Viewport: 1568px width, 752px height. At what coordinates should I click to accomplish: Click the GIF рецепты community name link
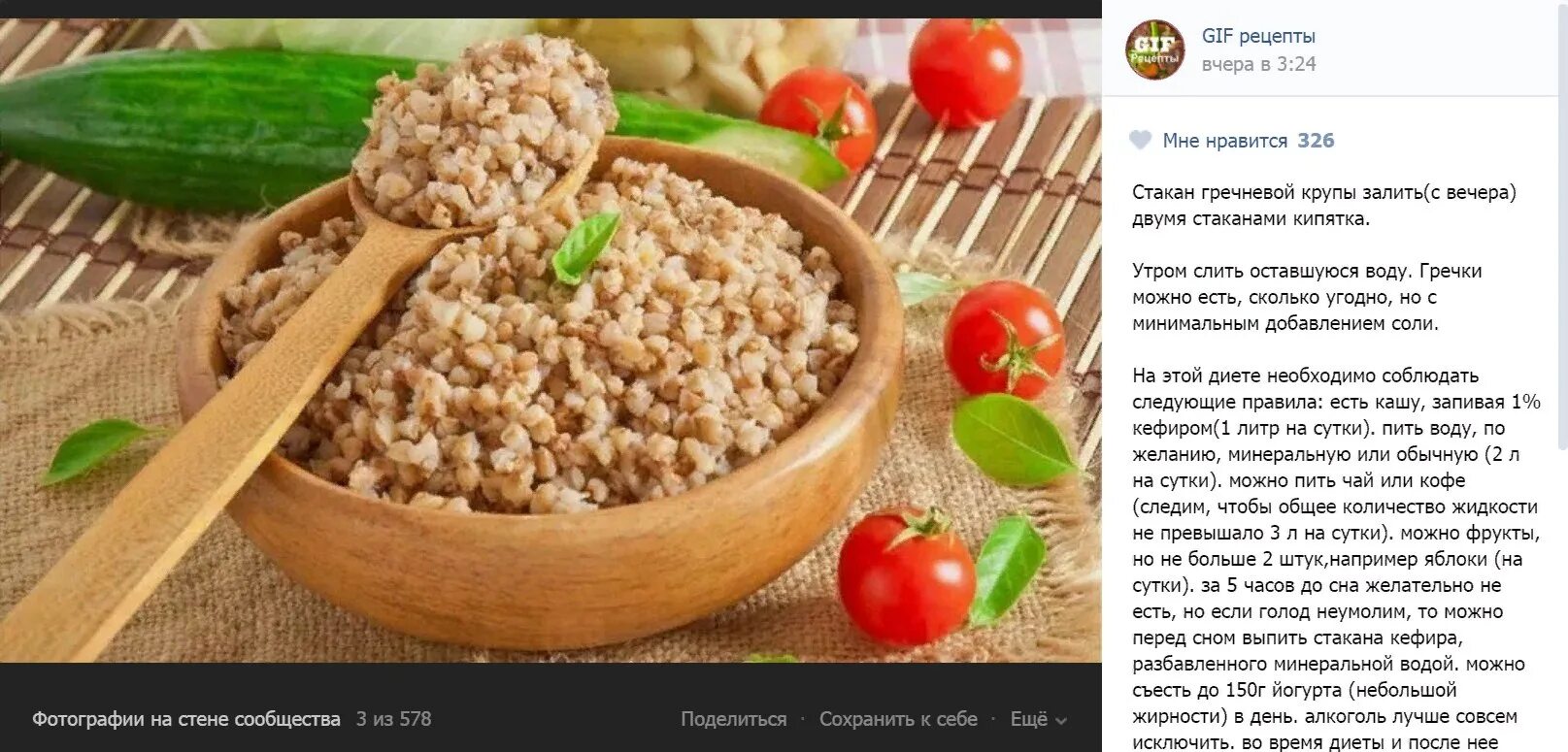1258,36
